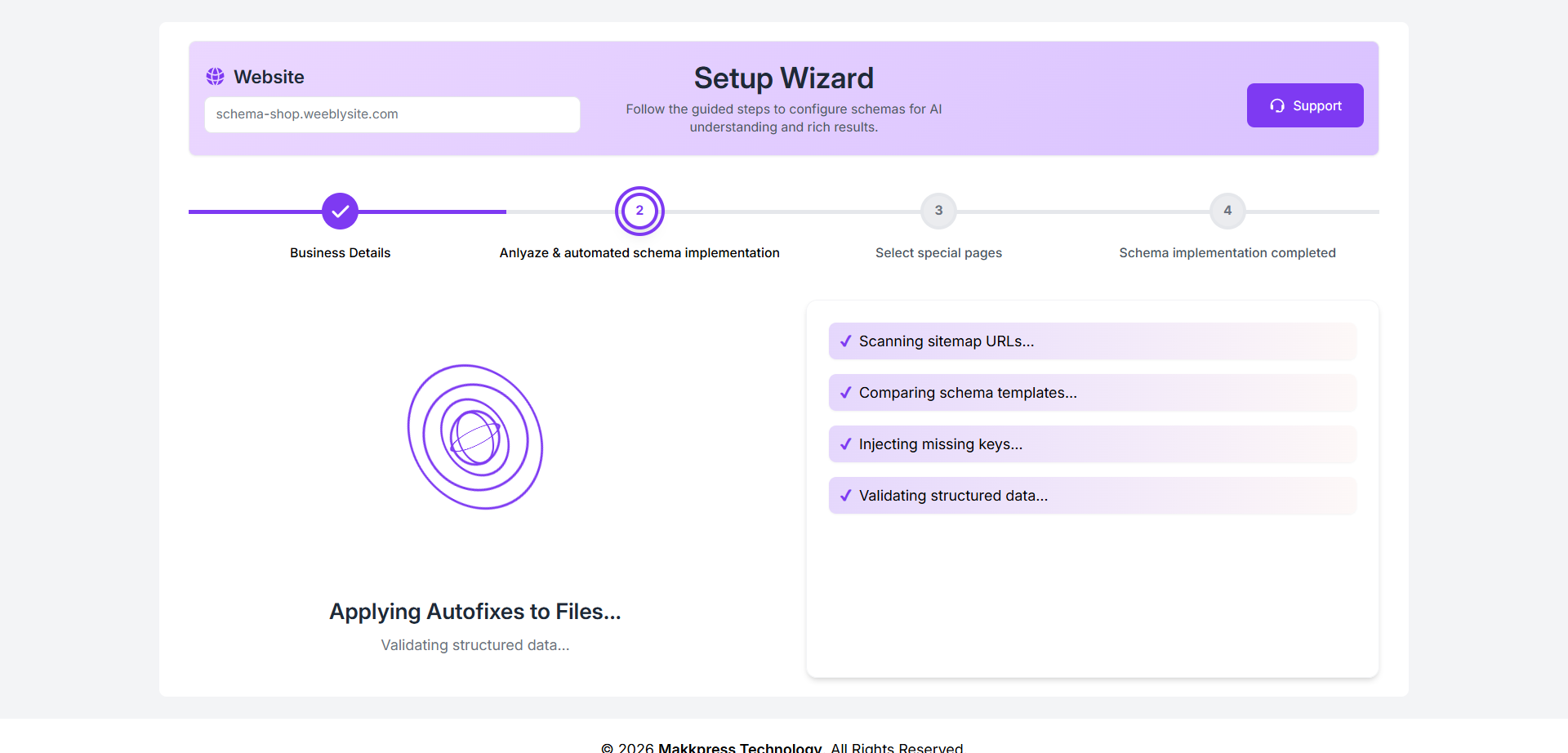1568x753 pixels.
Task: Click checkmark beside Validating structured data
Action: pyautogui.click(x=845, y=496)
